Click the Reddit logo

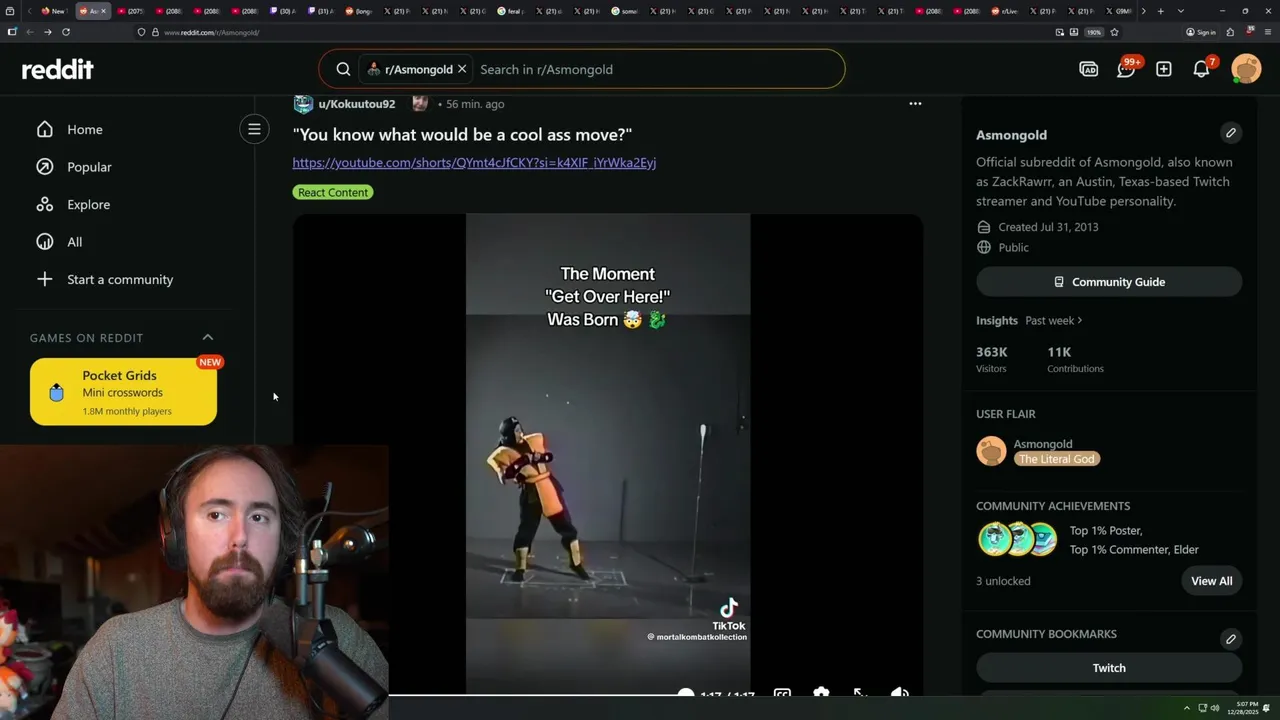[58, 69]
